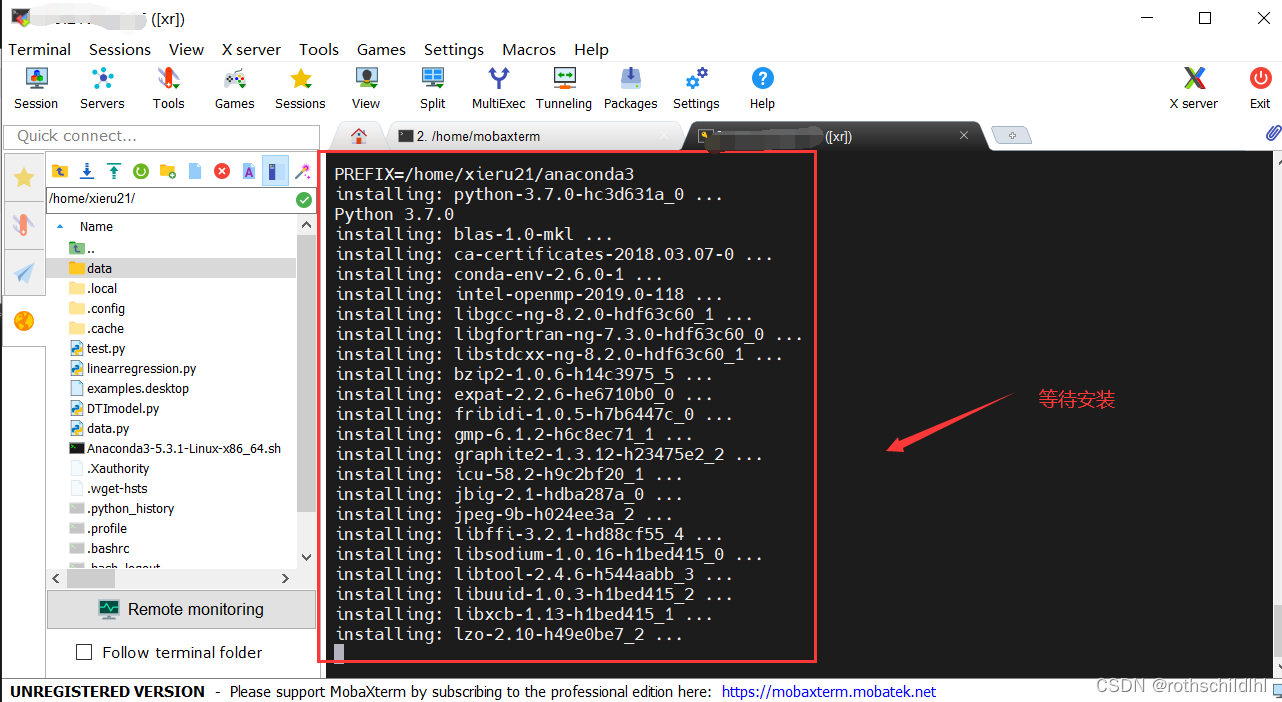Viewport: 1282px width, 702px height.
Task: Open the Macros paper plane sidebar tab
Action: pyautogui.click(x=24, y=272)
